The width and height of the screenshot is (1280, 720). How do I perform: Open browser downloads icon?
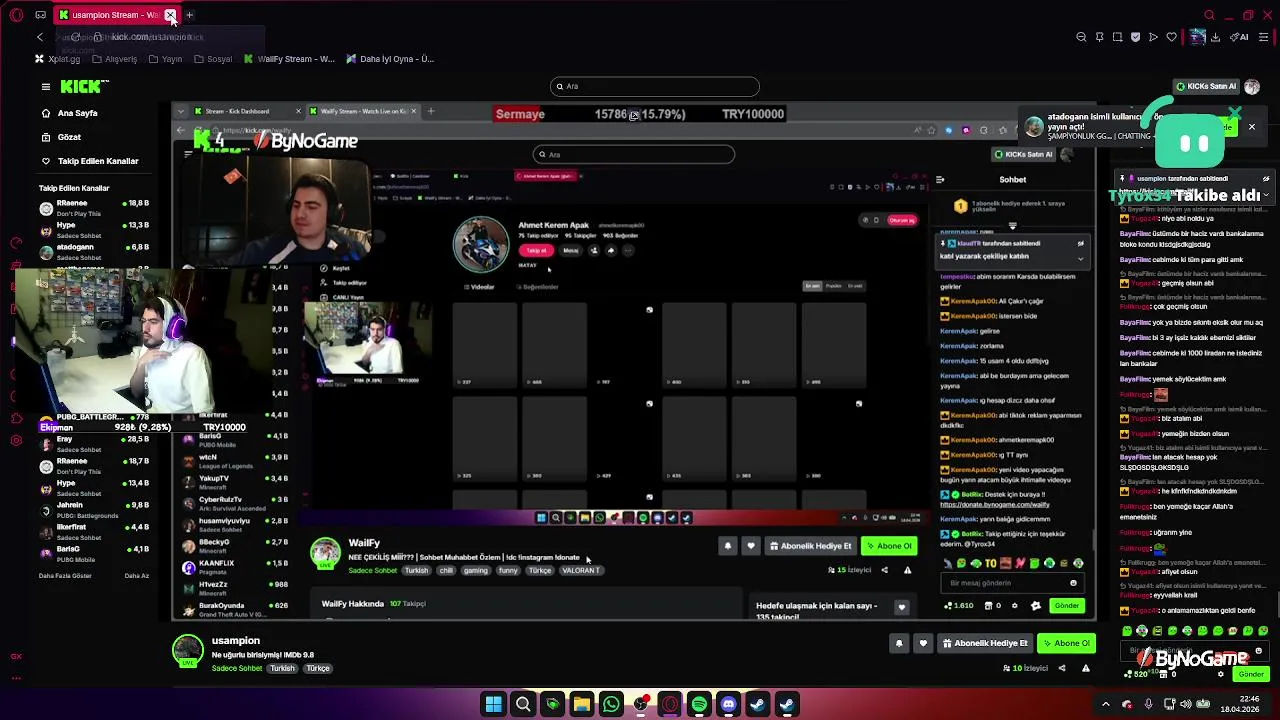(x=1215, y=37)
